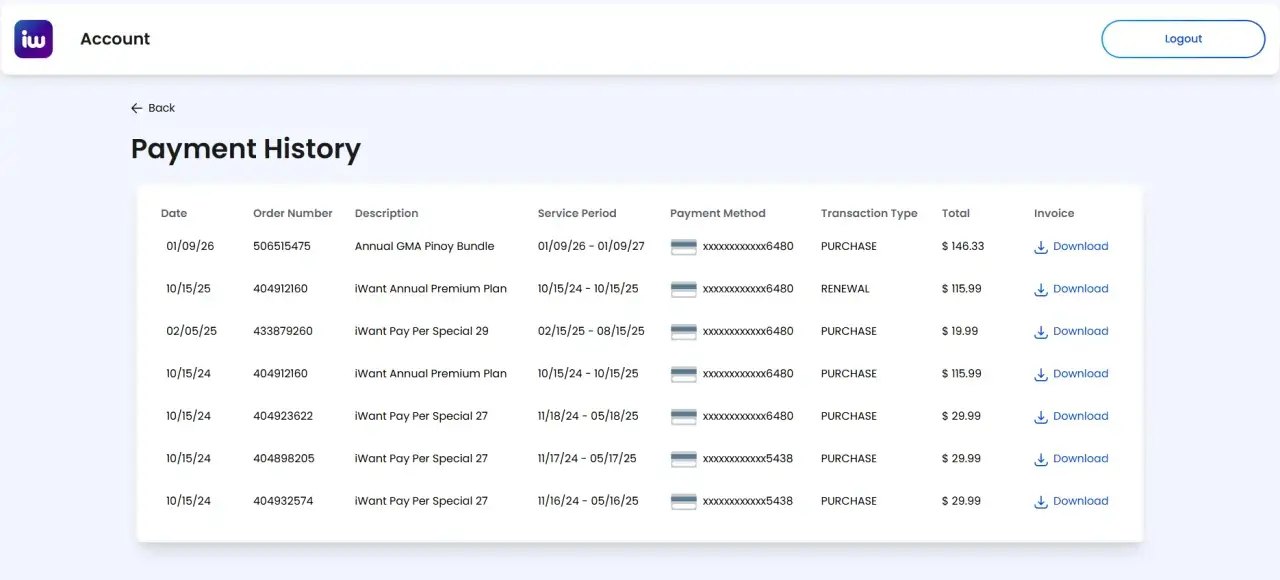1280x580 pixels.
Task: Select the date 01/09/26
Action: point(190,246)
